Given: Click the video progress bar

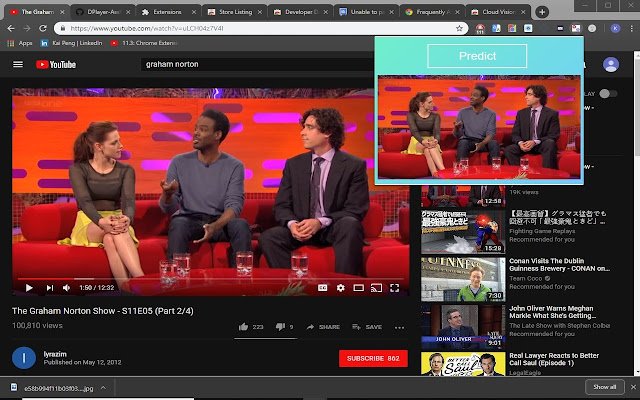Looking at the screenshot, I should point(210,279).
